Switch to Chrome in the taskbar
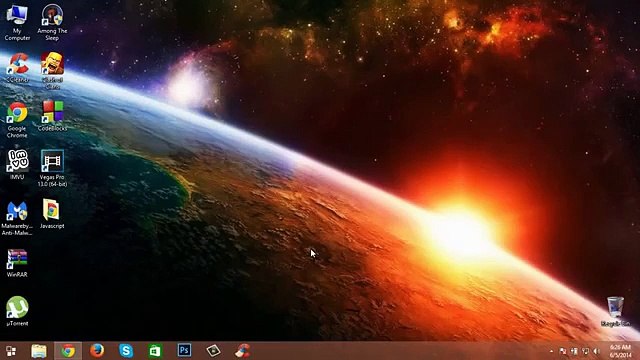Image resolution: width=640 pixels, height=360 pixels. (x=68, y=351)
